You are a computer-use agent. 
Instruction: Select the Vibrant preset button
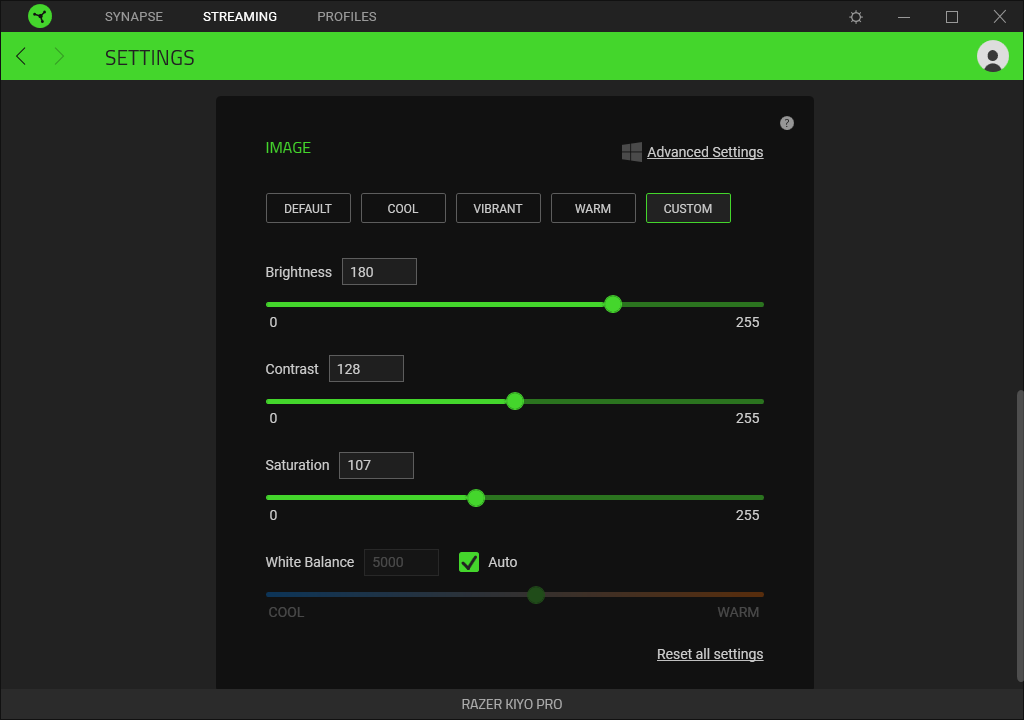coord(498,208)
